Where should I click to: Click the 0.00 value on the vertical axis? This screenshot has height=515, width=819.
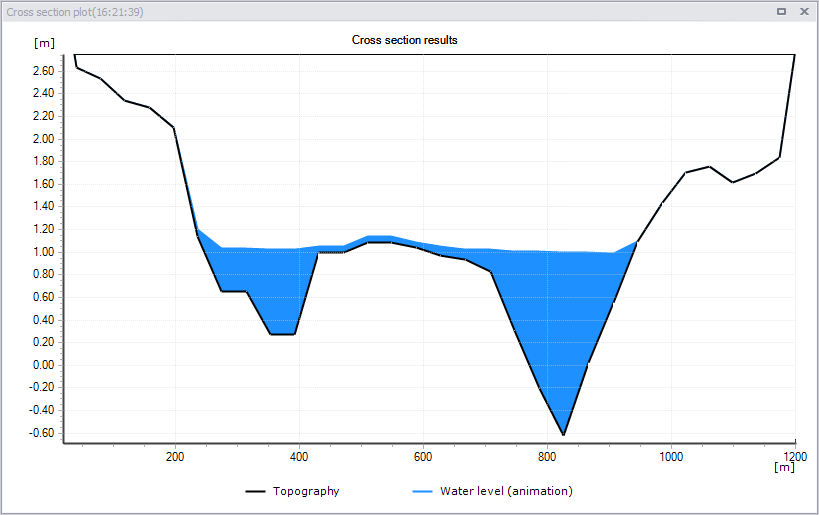coord(43,365)
